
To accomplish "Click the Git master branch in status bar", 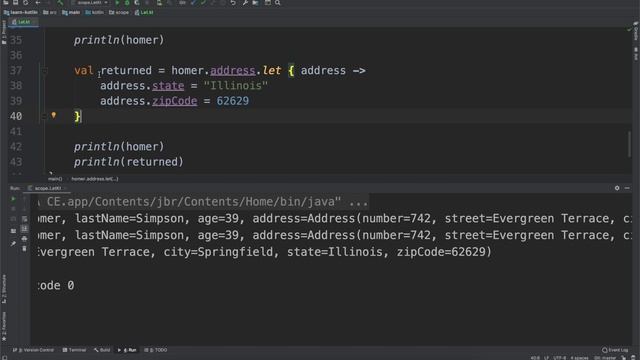I will point(605,358).
